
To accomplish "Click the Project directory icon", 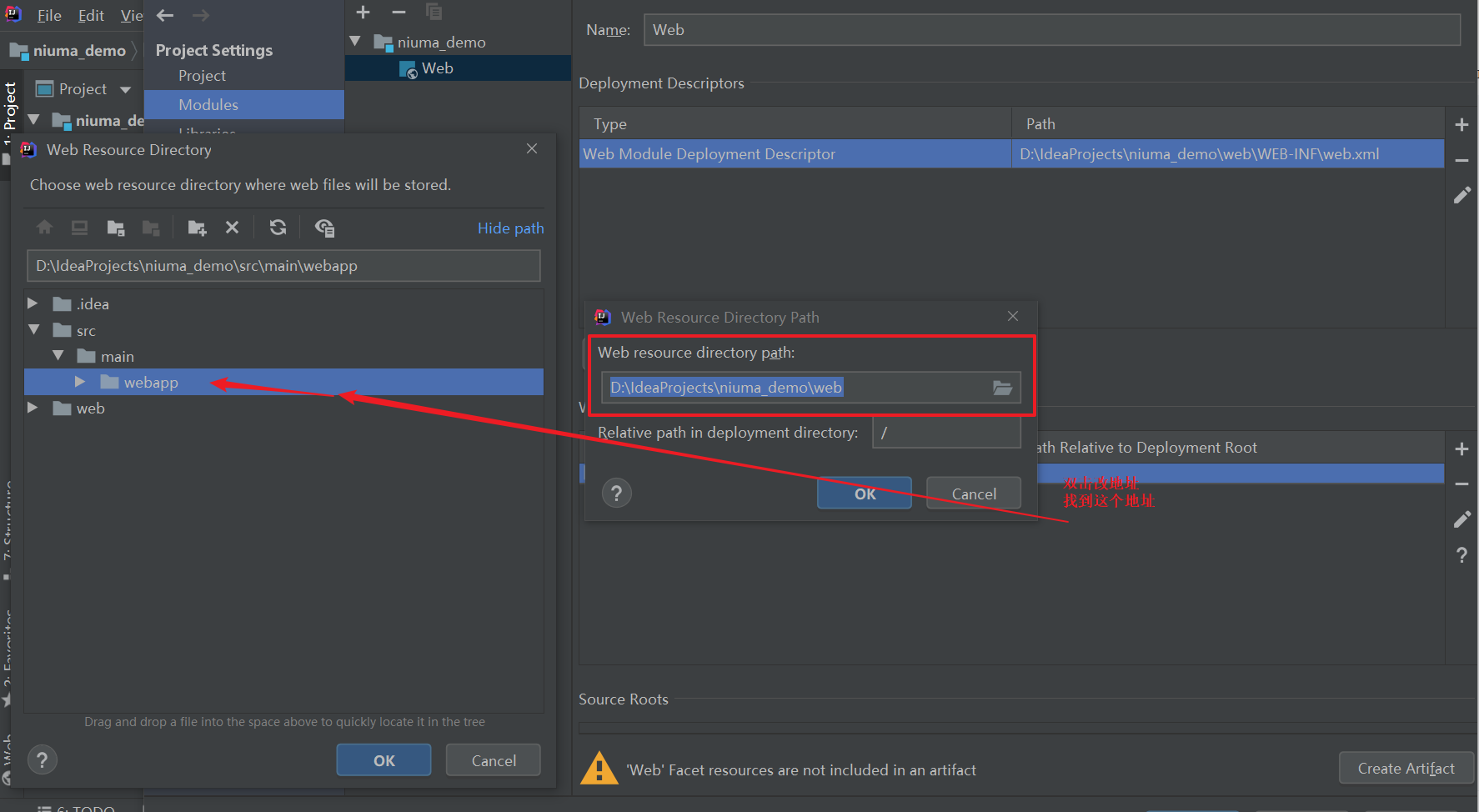I will pos(116,228).
